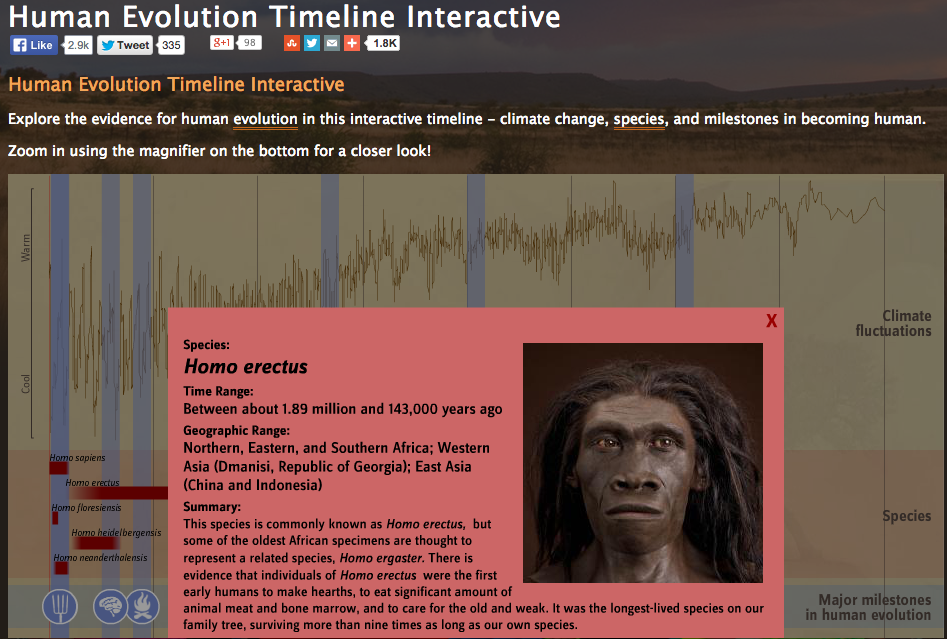Click the 'Species' row label at the right

(x=907, y=516)
